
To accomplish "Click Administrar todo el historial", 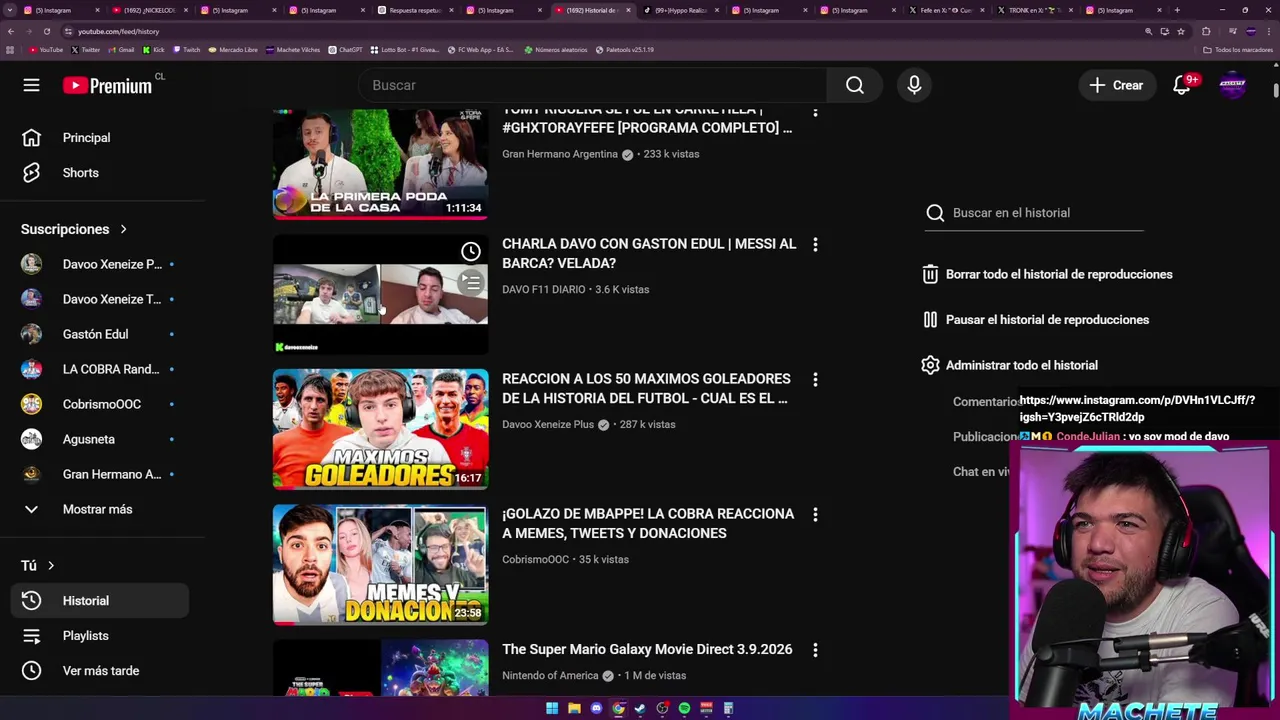I will [x=1021, y=365].
